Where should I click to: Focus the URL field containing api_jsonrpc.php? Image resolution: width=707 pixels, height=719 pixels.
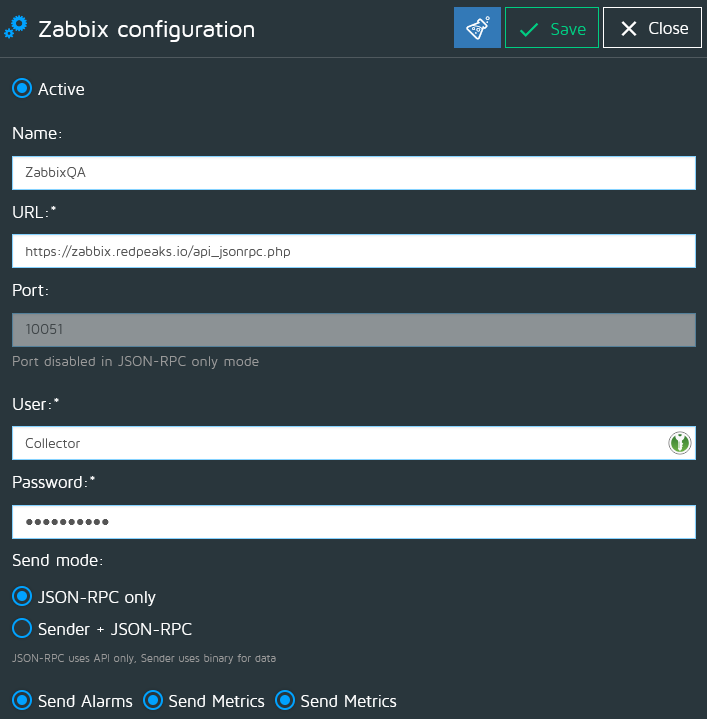coord(353,251)
